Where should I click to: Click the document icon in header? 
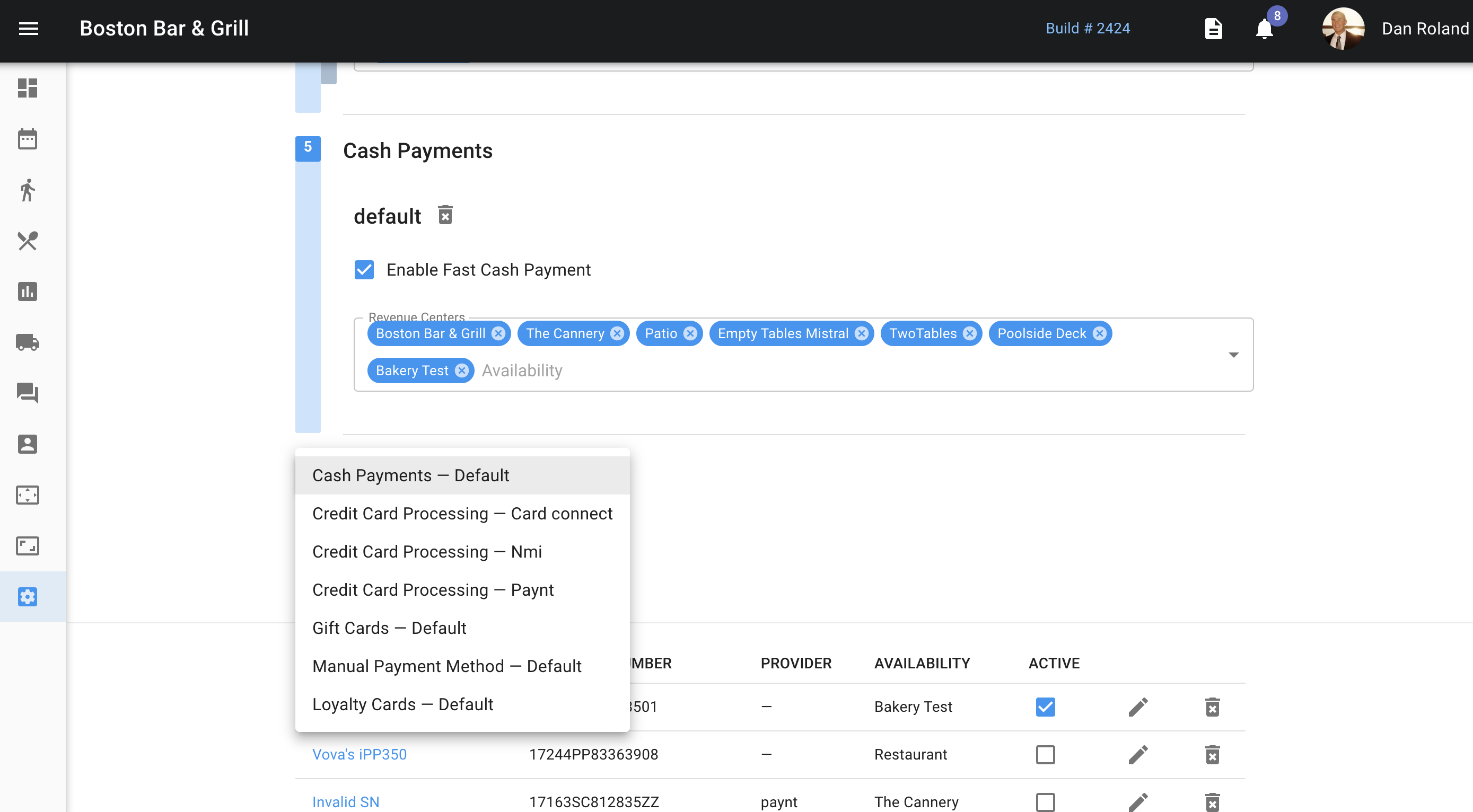click(1213, 29)
